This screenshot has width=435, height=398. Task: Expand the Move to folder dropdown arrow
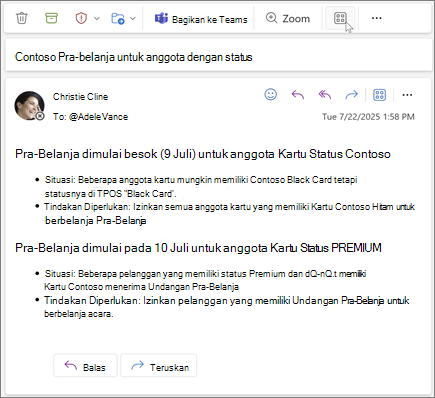(133, 18)
